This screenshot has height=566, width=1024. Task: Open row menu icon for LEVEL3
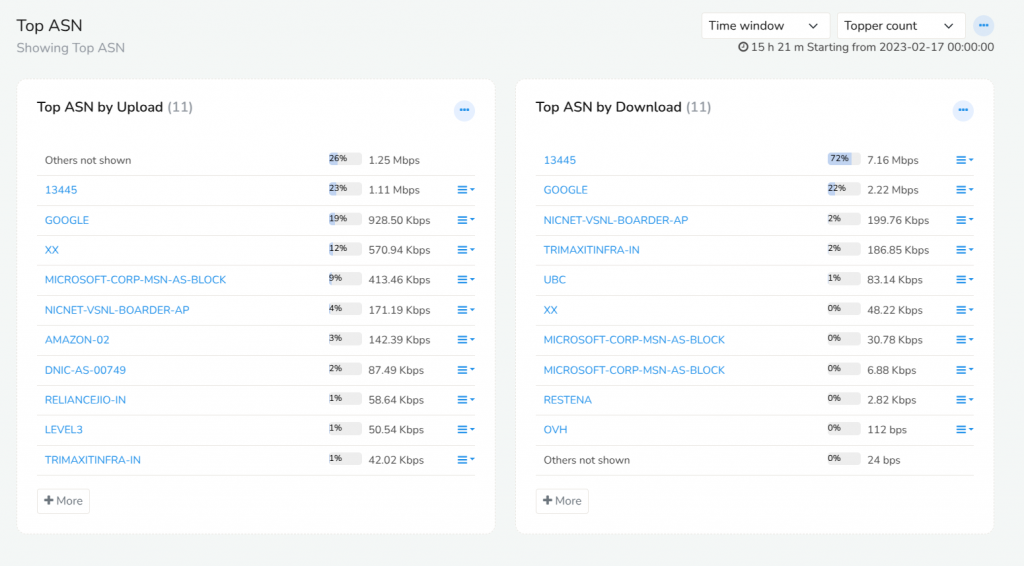click(x=466, y=430)
